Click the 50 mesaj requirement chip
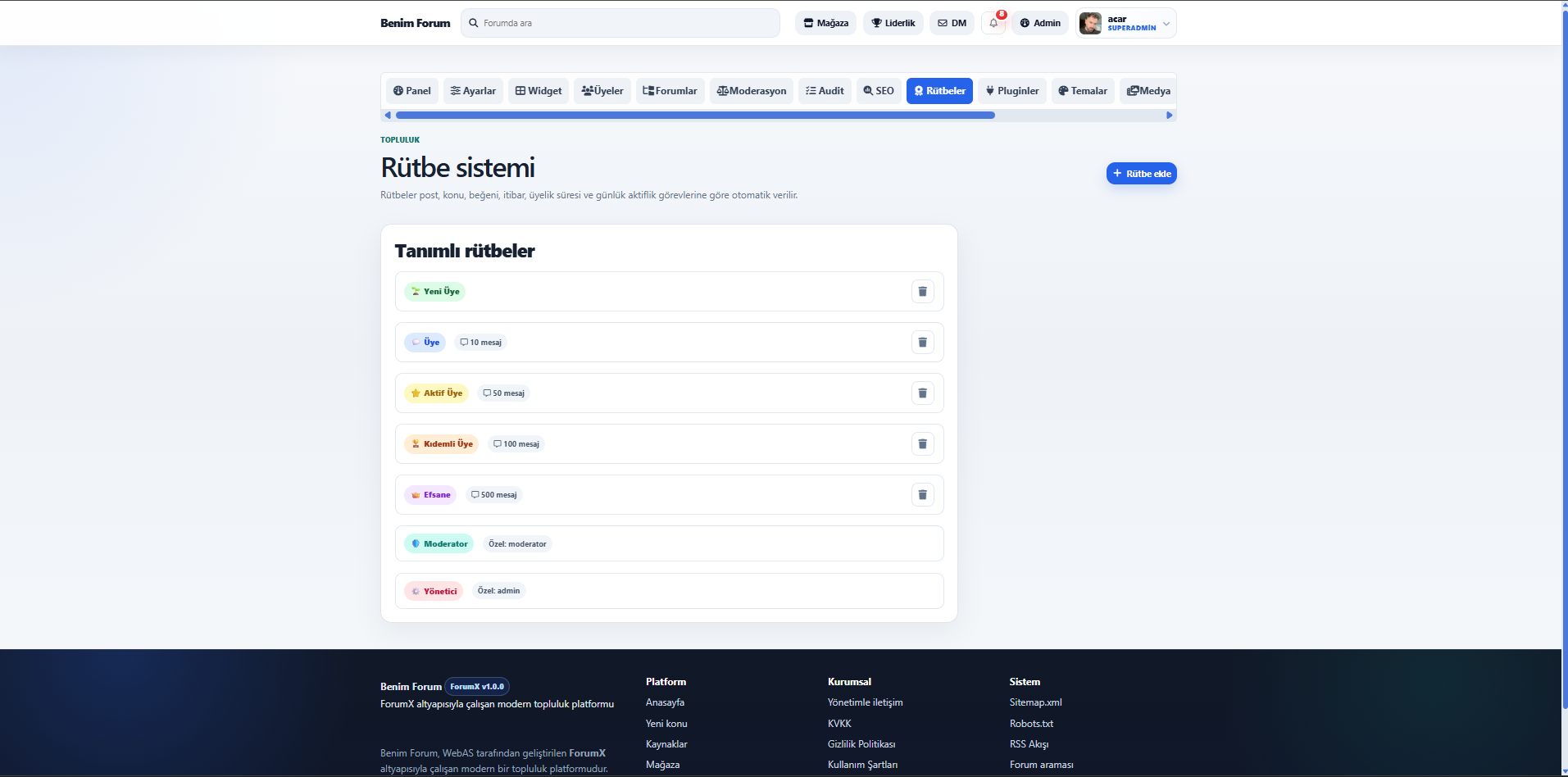Viewport: 1568px width, 777px height. coord(503,393)
